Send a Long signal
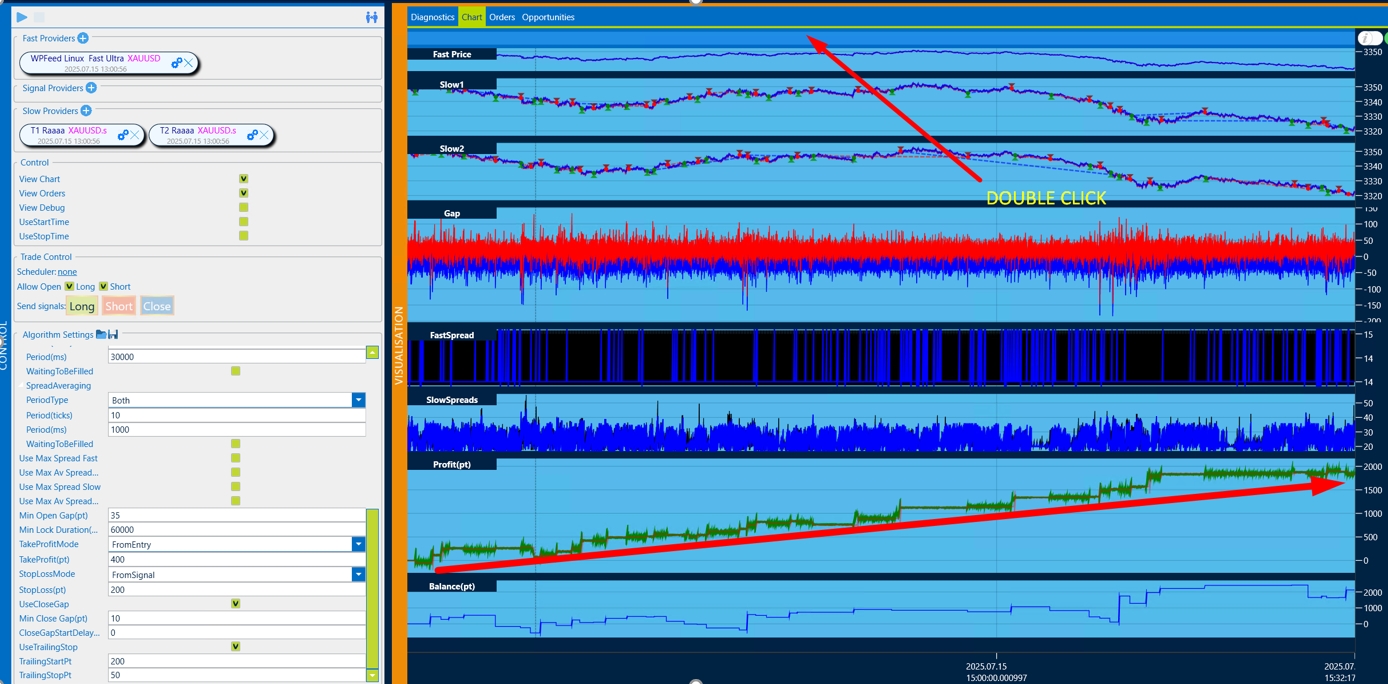This screenshot has height=684, width=1388. click(x=82, y=306)
